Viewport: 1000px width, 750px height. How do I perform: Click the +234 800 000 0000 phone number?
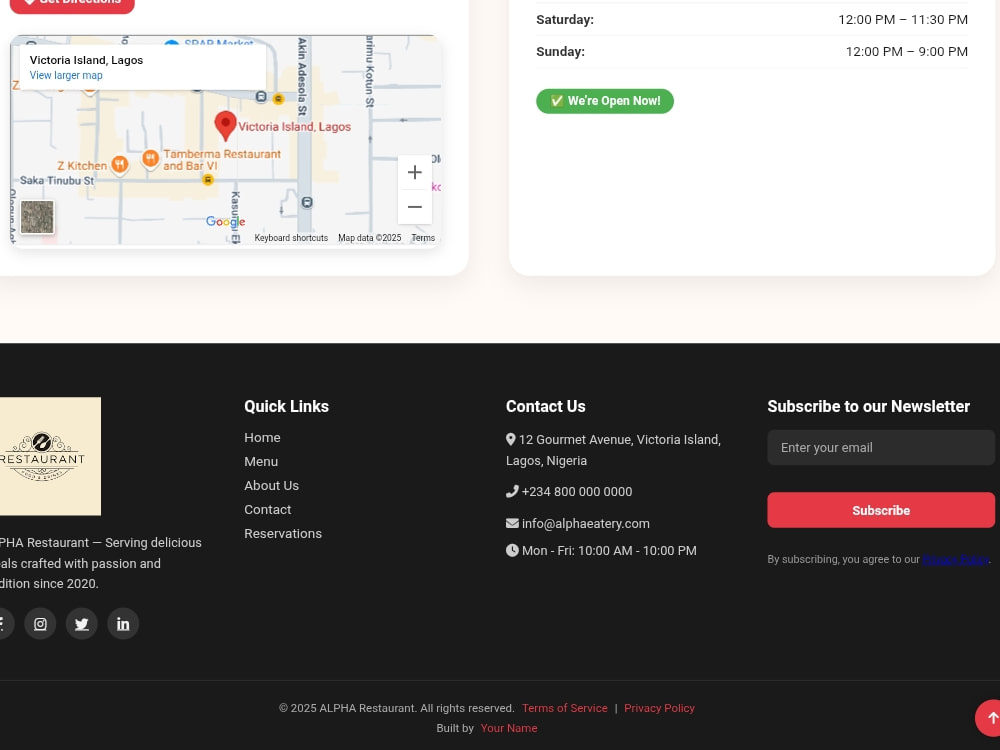(x=577, y=492)
